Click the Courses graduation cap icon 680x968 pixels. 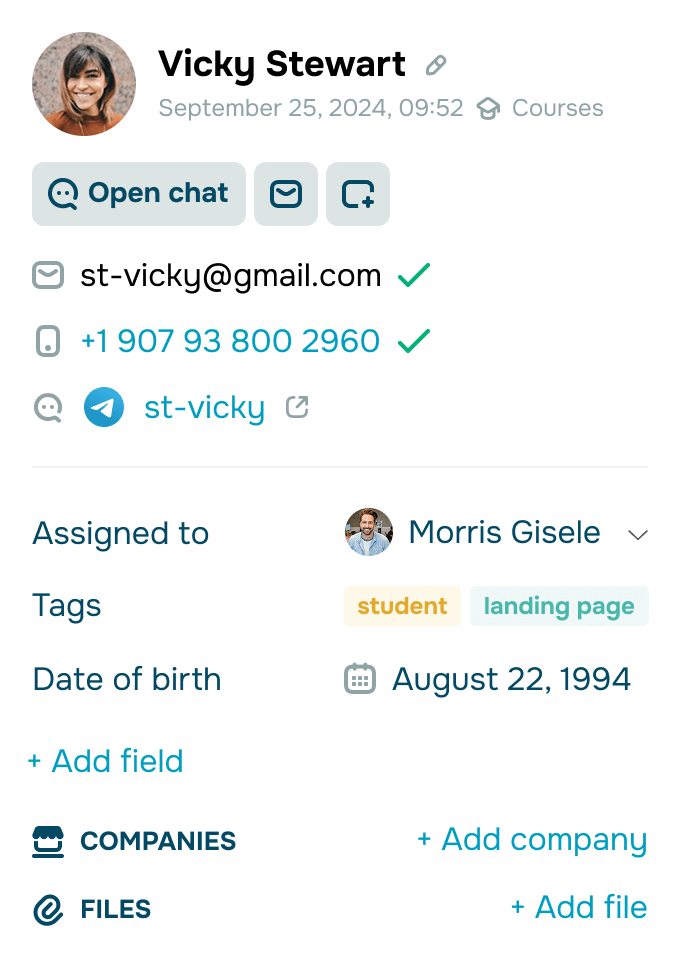(488, 108)
